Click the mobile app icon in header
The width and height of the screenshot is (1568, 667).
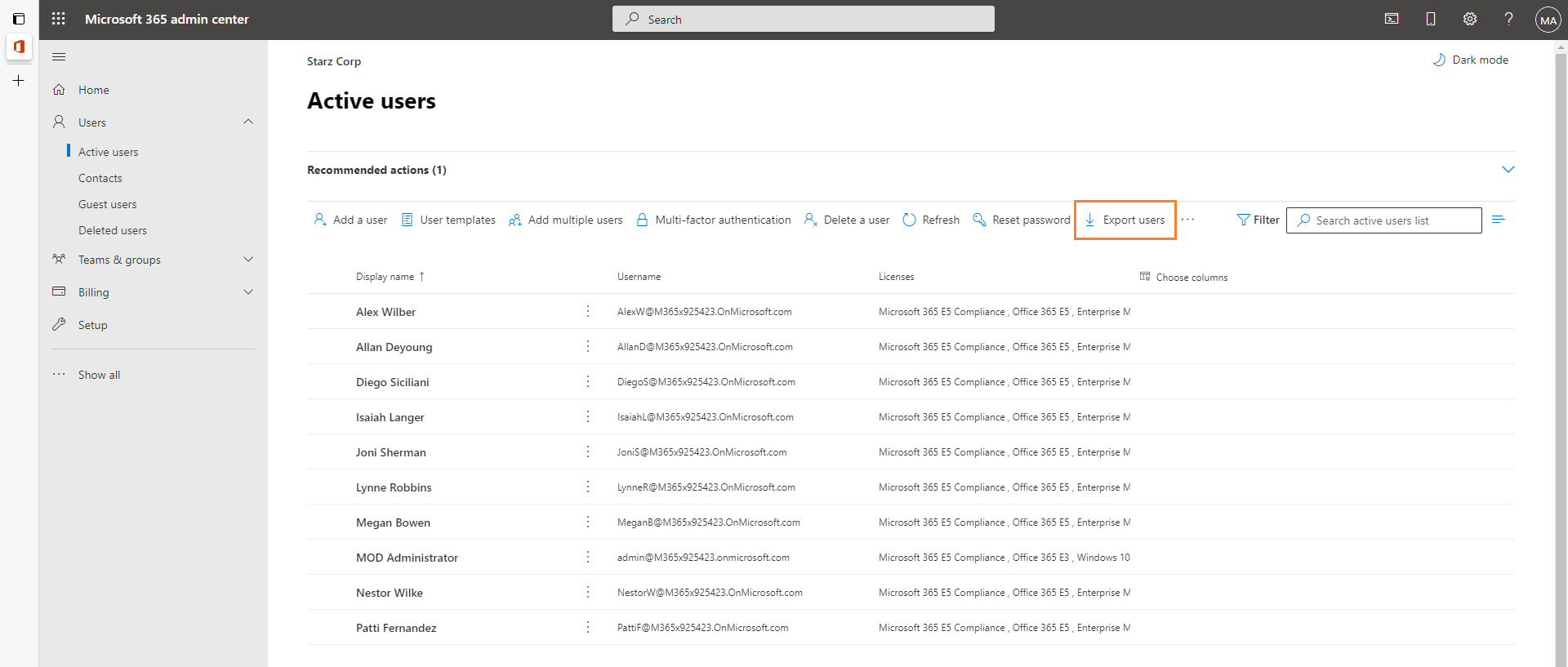(1431, 19)
